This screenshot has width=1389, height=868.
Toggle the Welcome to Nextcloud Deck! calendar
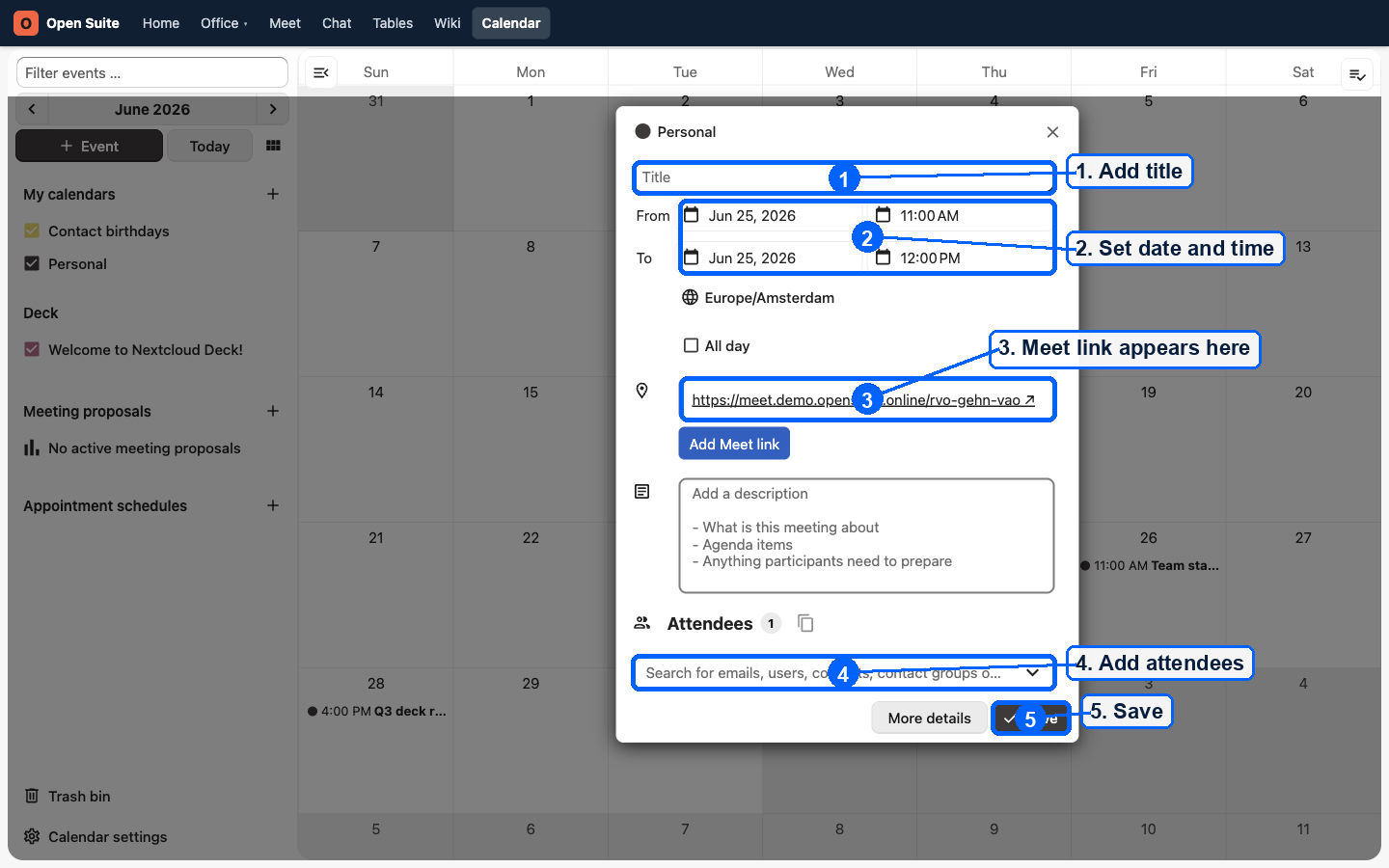tap(32, 349)
